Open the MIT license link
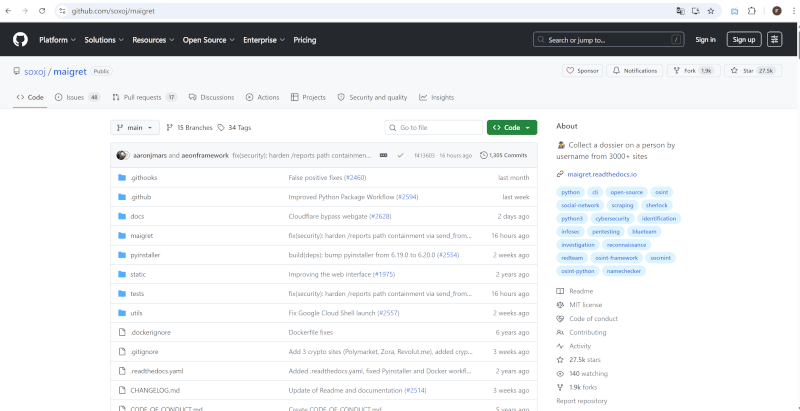800x411 pixels. click(x=585, y=305)
